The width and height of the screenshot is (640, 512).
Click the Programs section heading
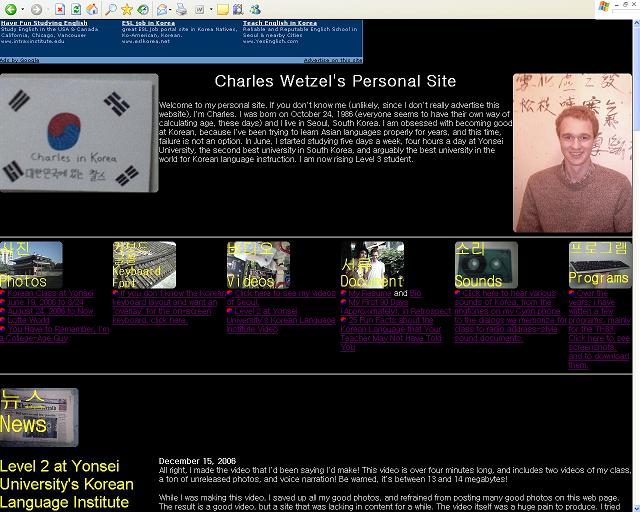coord(598,278)
